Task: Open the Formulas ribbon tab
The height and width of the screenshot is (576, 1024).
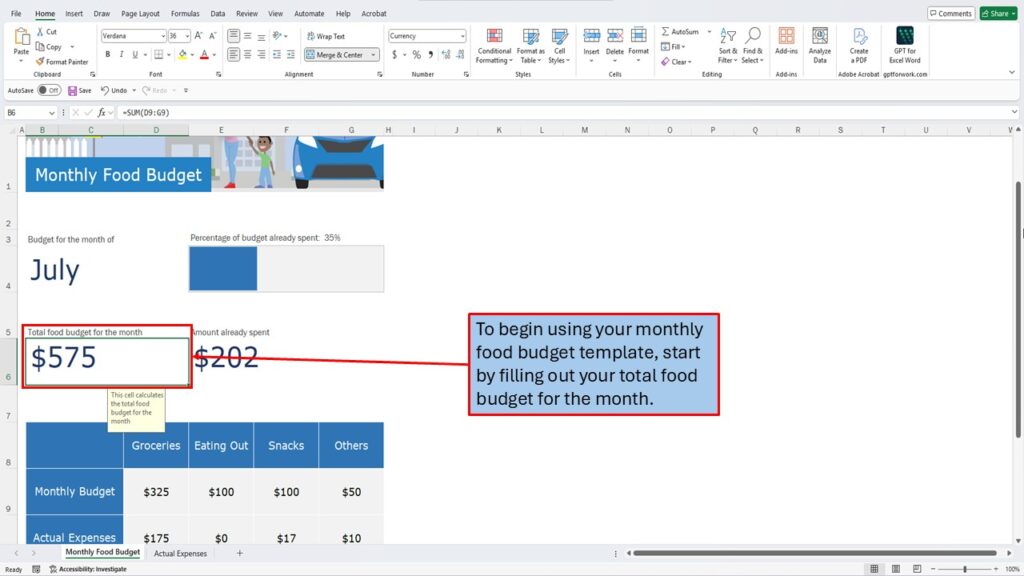Action: tap(184, 14)
